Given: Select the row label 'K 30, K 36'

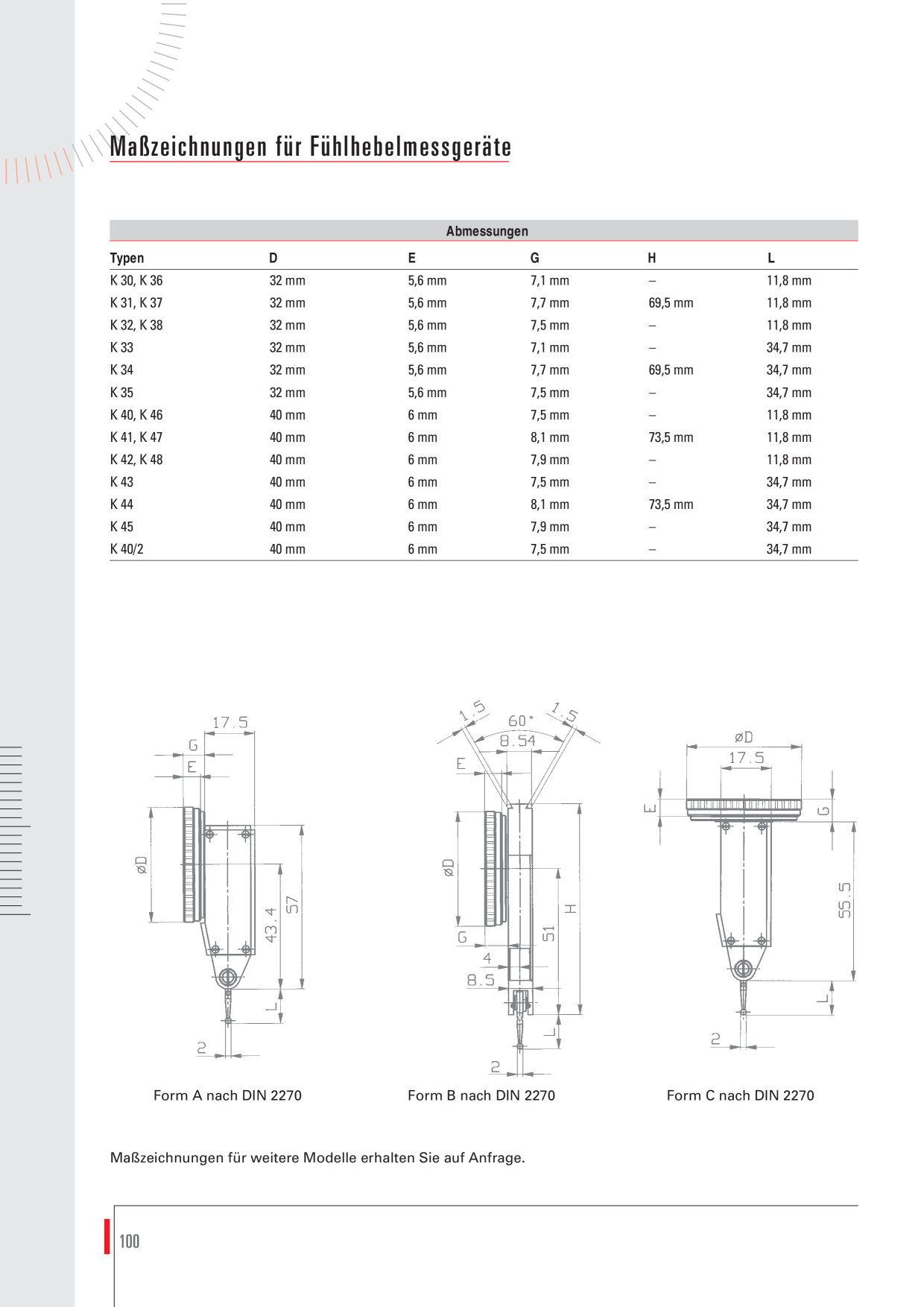Looking at the screenshot, I should click(136, 280).
